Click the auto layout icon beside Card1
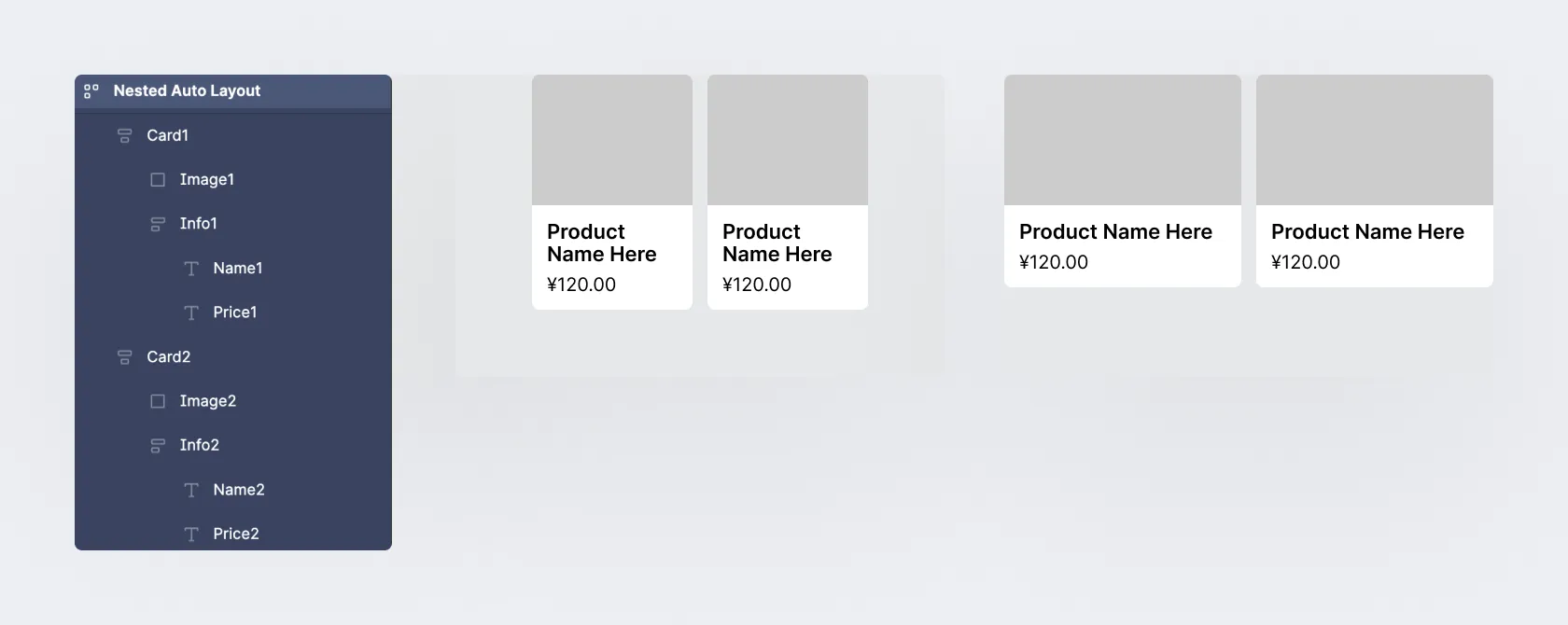The height and width of the screenshot is (625, 1568). 124,136
